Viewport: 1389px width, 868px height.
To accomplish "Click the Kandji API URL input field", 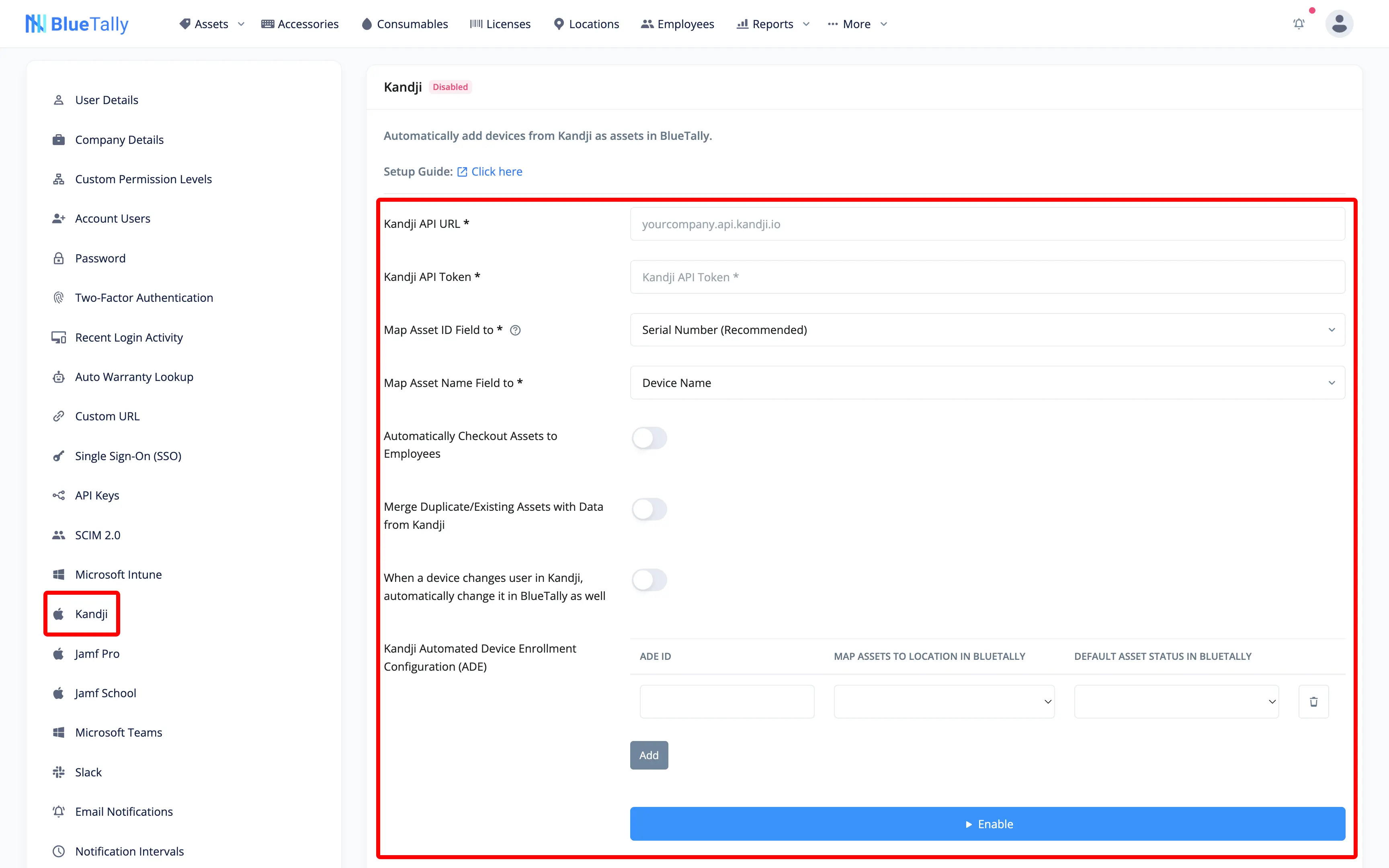I will (x=987, y=224).
